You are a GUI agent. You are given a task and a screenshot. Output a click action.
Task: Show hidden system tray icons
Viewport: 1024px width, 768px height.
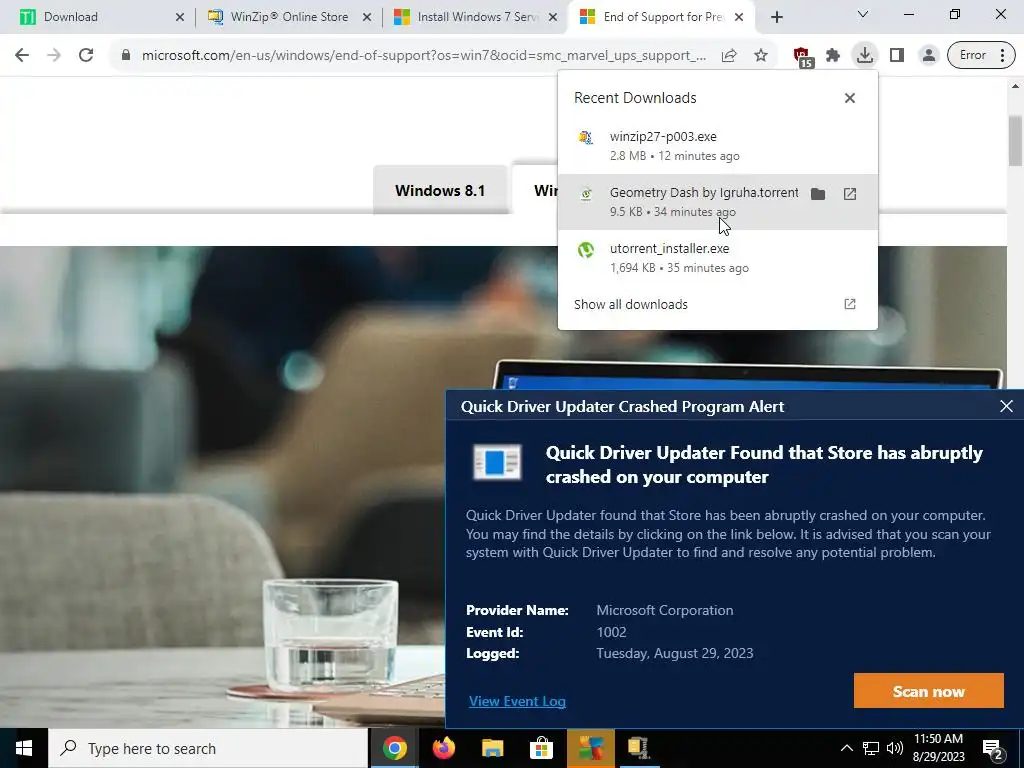[x=846, y=748]
